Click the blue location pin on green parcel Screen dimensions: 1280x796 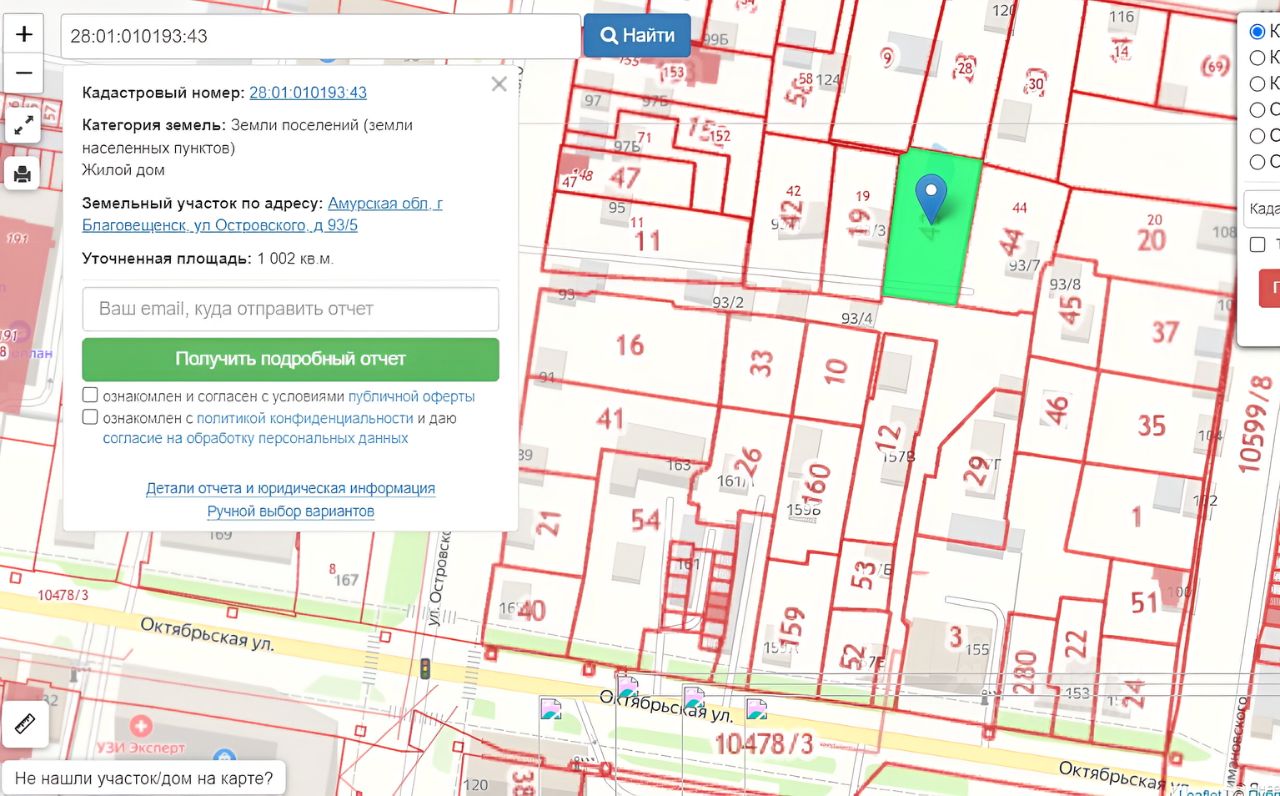[x=931, y=199]
